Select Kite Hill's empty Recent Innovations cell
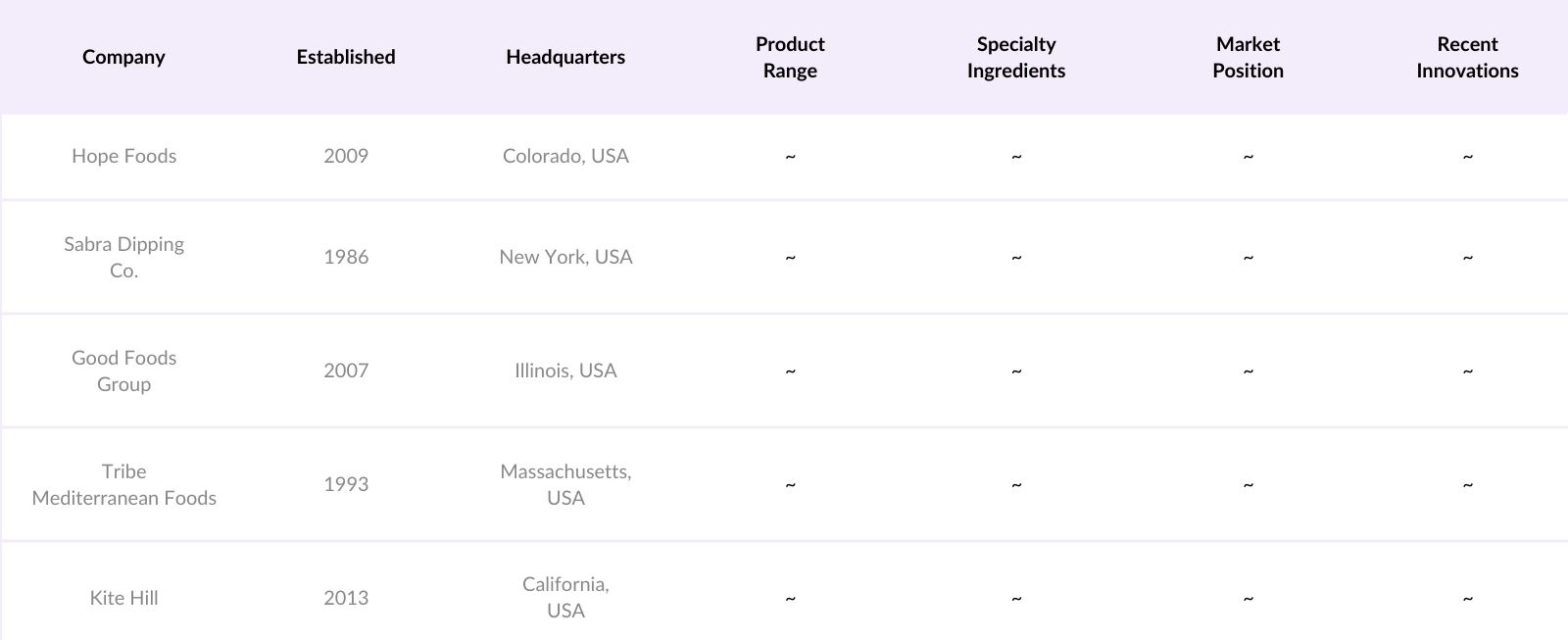The width and height of the screenshot is (1568, 640). tap(1467, 598)
